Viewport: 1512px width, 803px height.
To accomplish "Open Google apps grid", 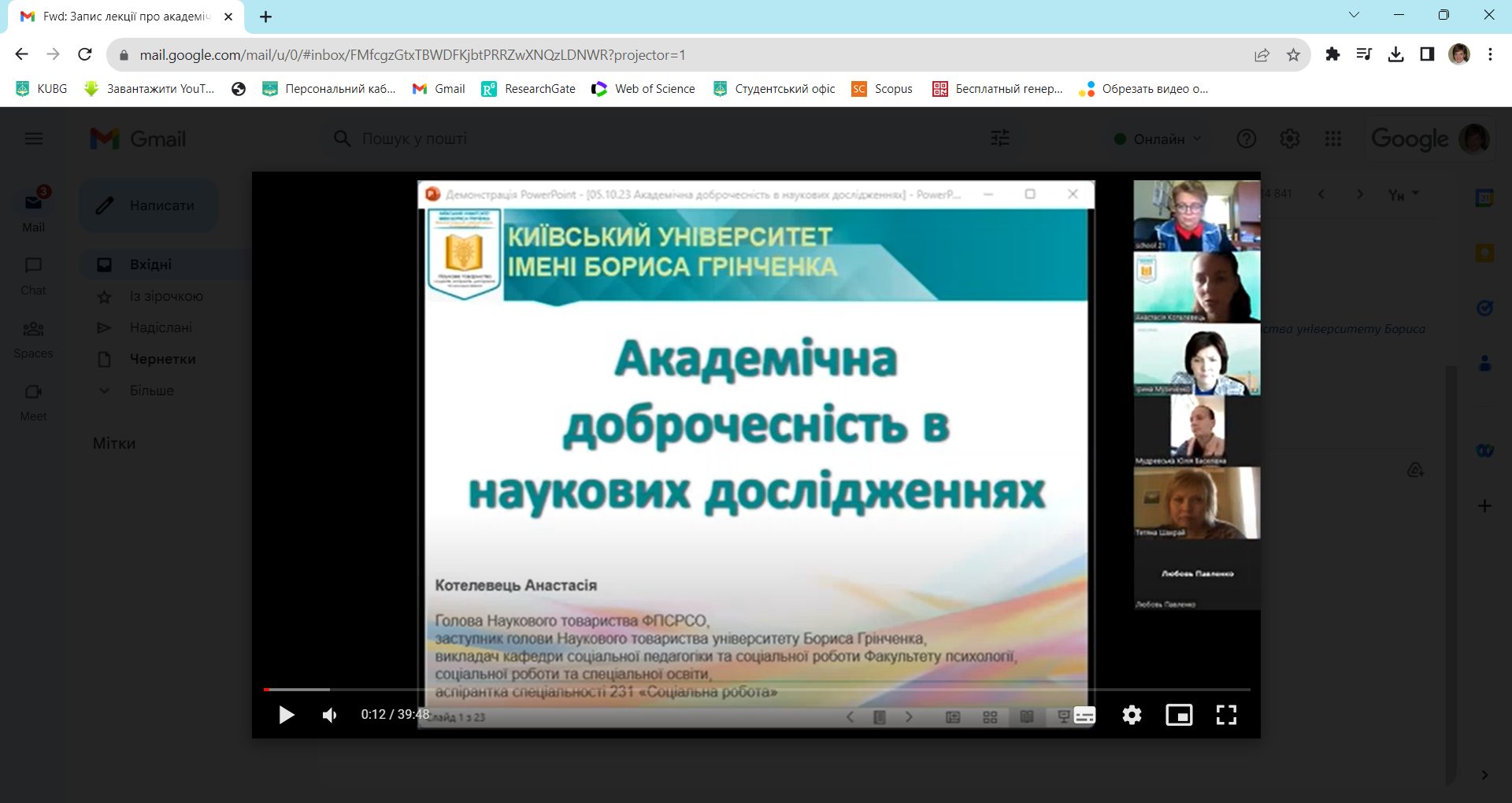I will 1333,139.
